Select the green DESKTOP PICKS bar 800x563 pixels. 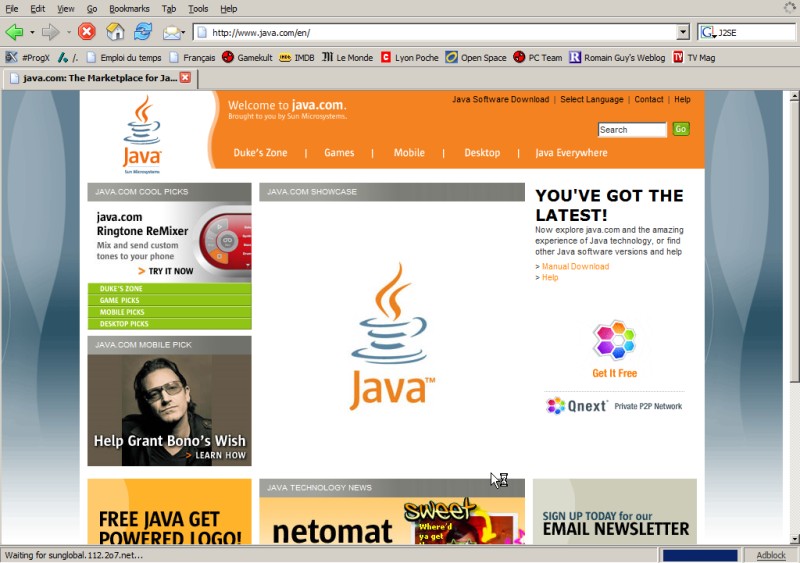point(169,324)
